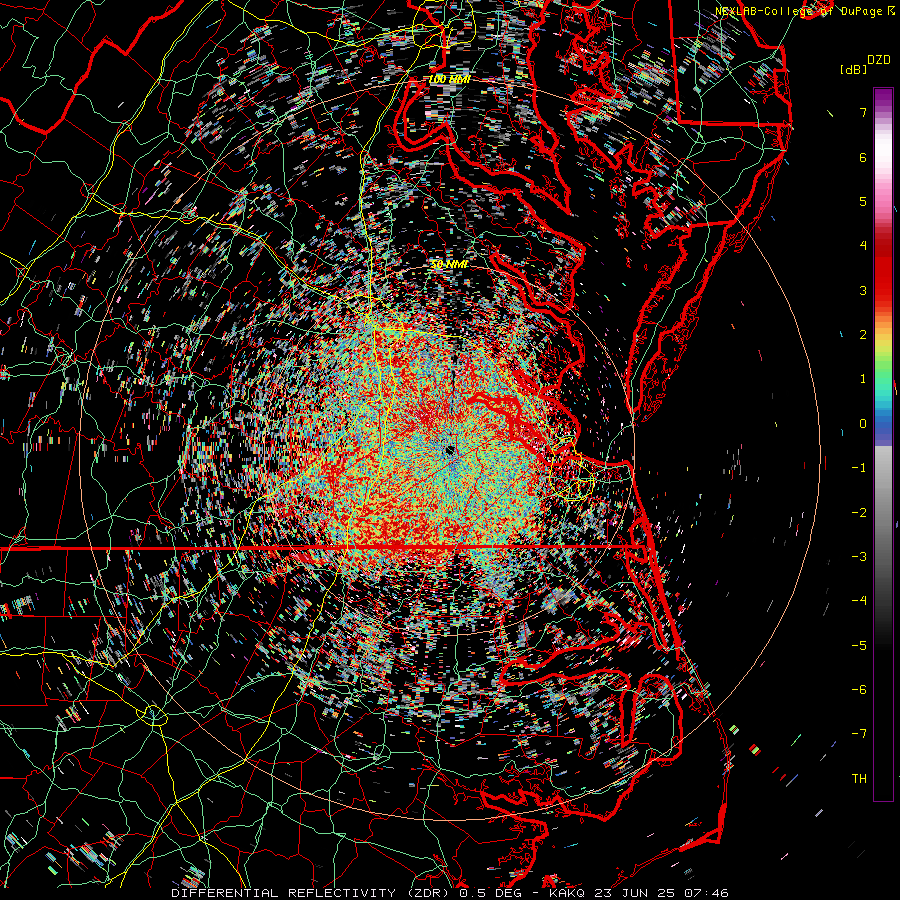Click the -1 dB scale label

click(859, 468)
